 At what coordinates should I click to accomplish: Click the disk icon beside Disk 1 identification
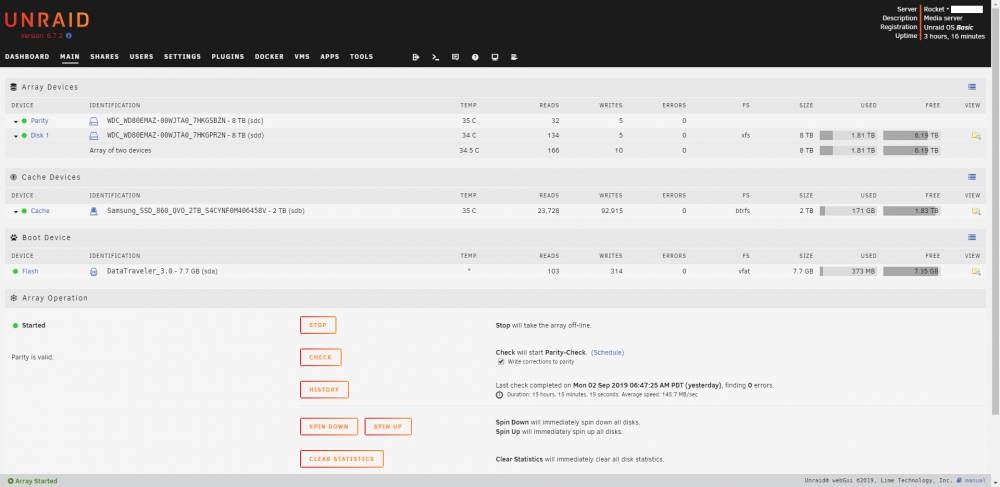click(x=94, y=136)
